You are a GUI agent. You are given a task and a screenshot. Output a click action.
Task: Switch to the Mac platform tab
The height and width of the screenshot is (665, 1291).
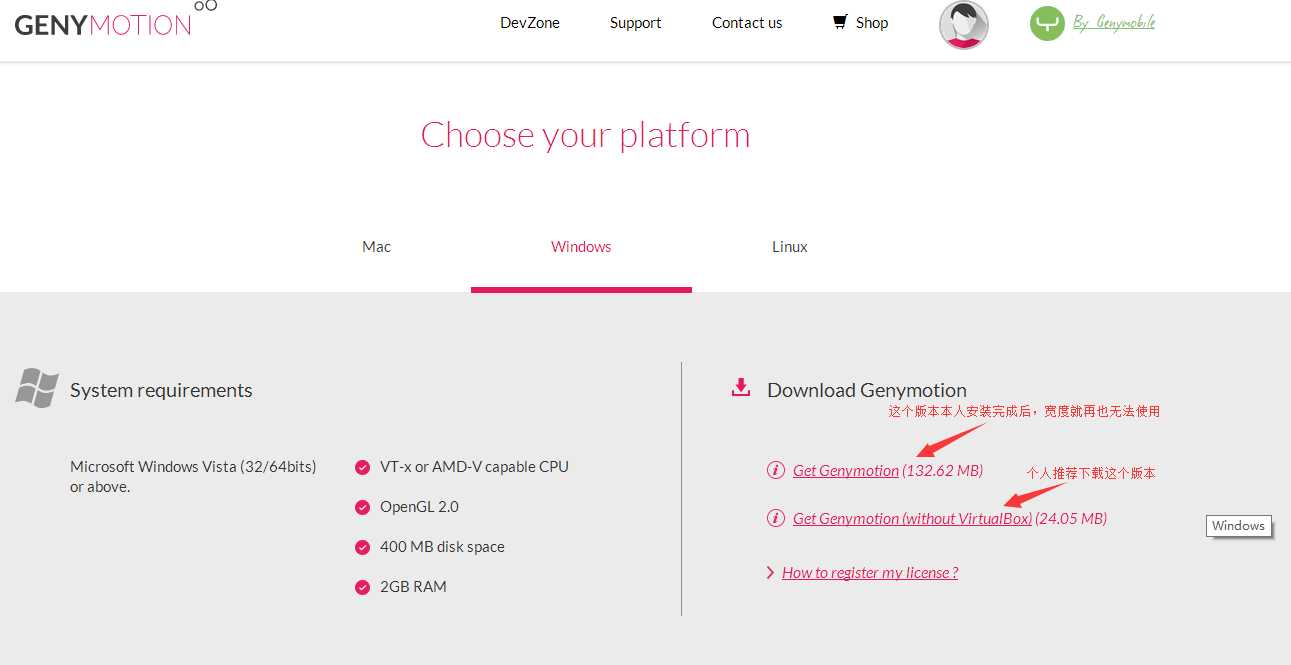376,247
